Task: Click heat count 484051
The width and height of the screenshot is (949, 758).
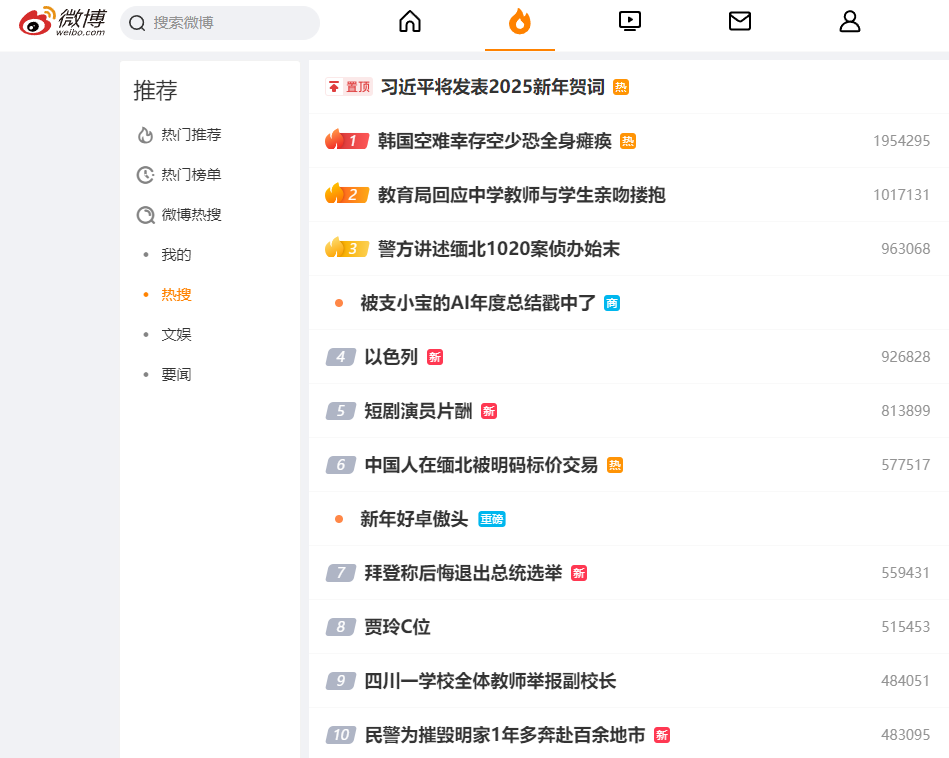Action: point(905,681)
